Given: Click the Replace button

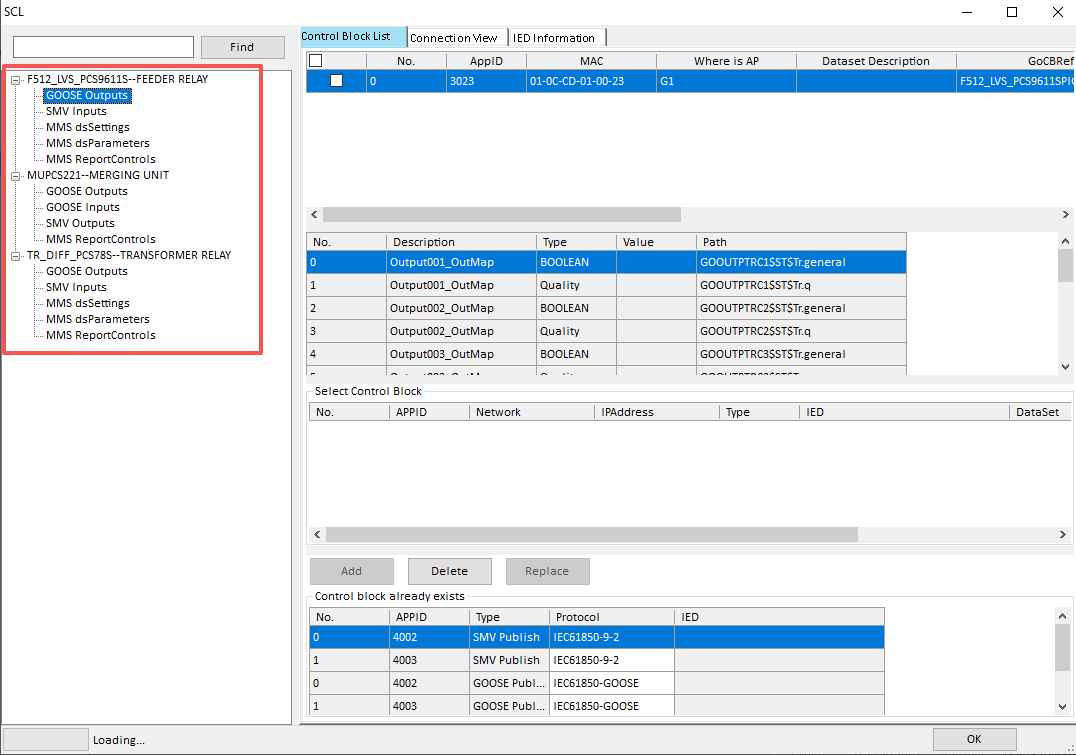Looking at the screenshot, I should tap(547, 571).
